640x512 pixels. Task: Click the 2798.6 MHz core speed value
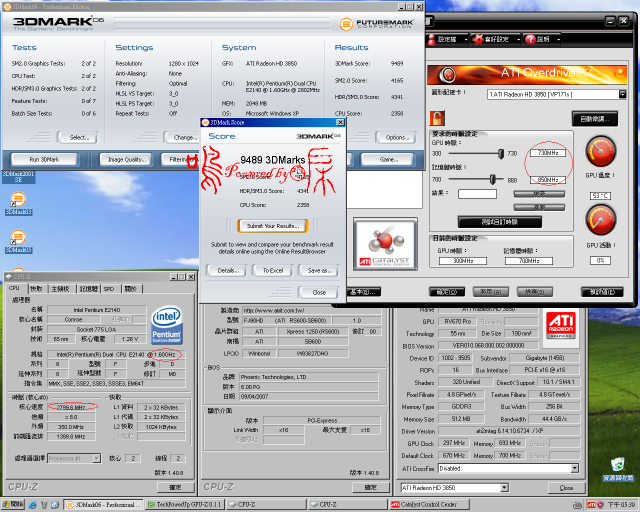[x=71, y=407]
